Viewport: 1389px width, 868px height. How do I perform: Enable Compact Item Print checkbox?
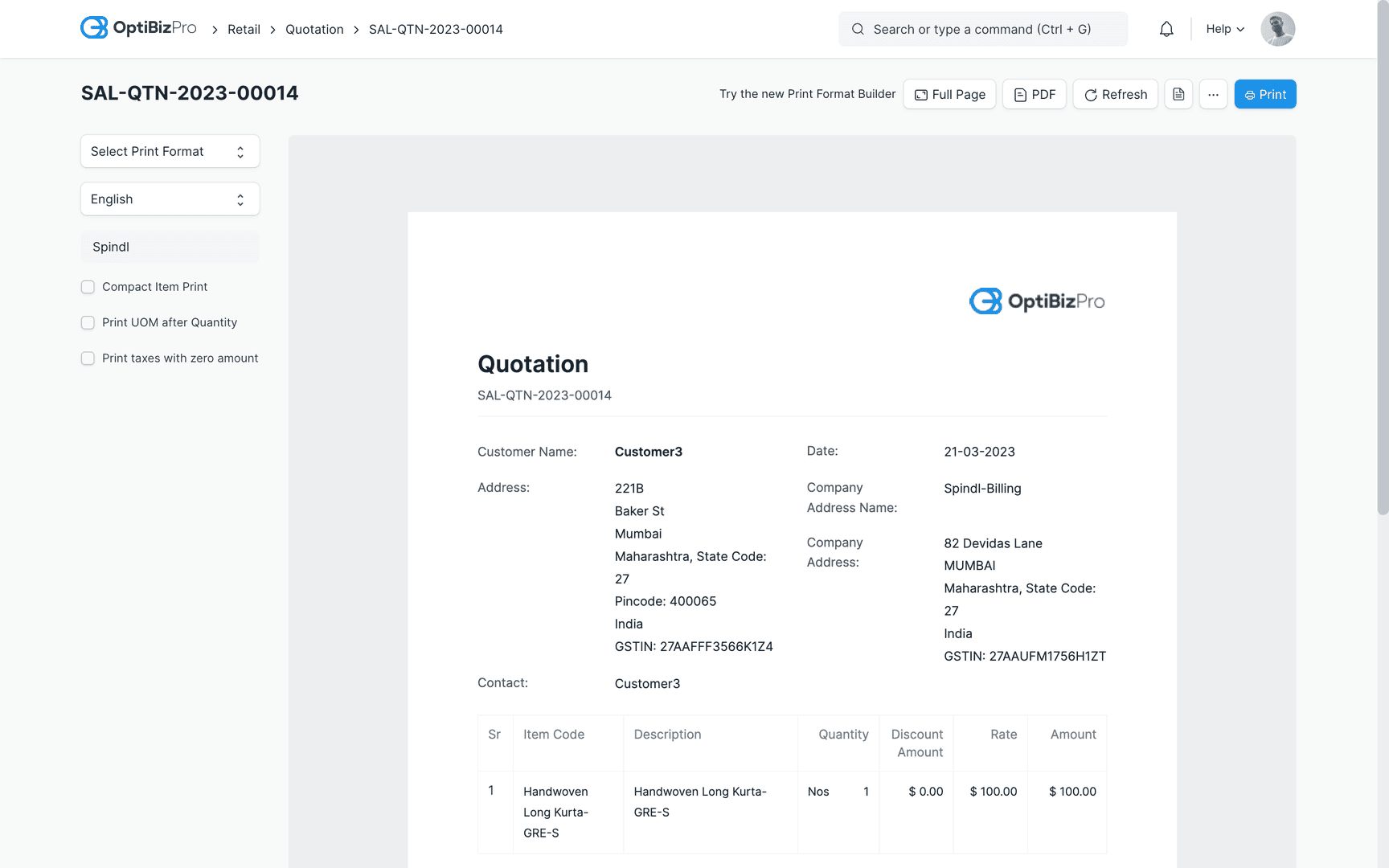pos(88,287)
